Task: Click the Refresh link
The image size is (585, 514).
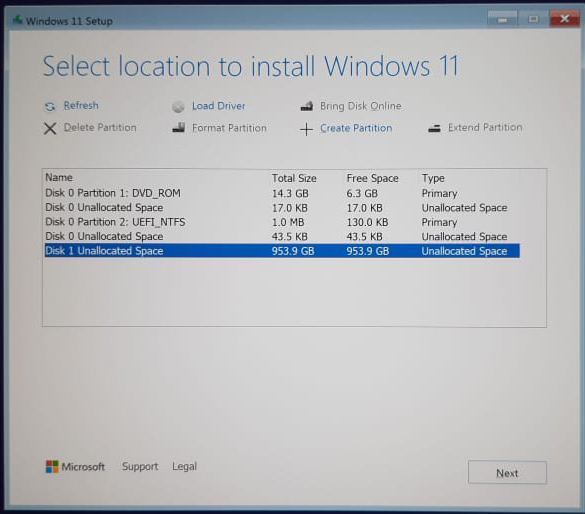Action: [81, 106]
